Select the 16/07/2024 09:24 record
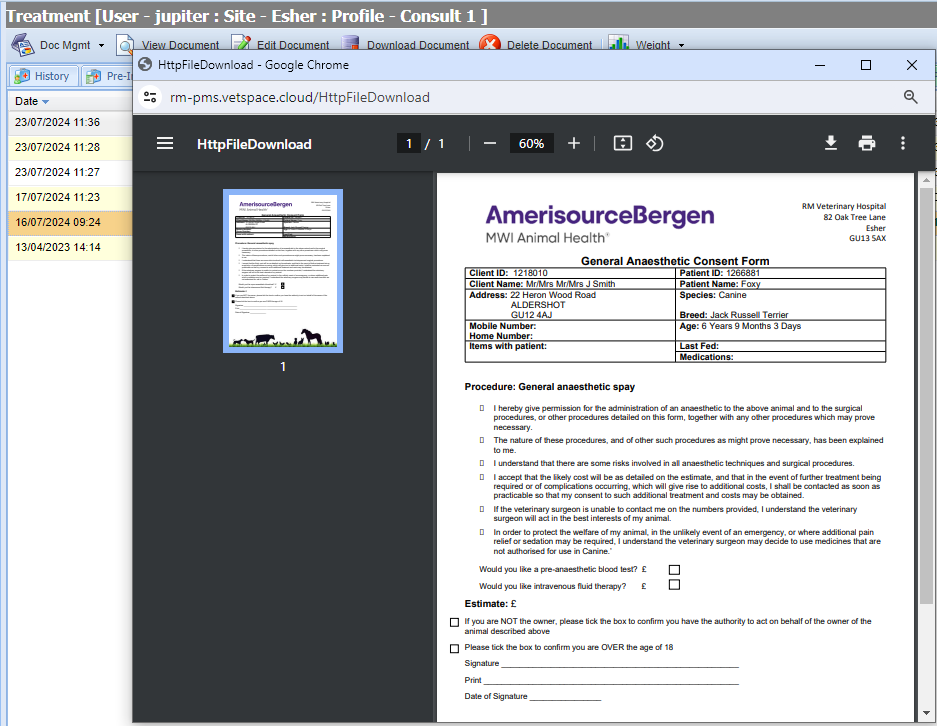937x726 pixels. pos(70,222)
